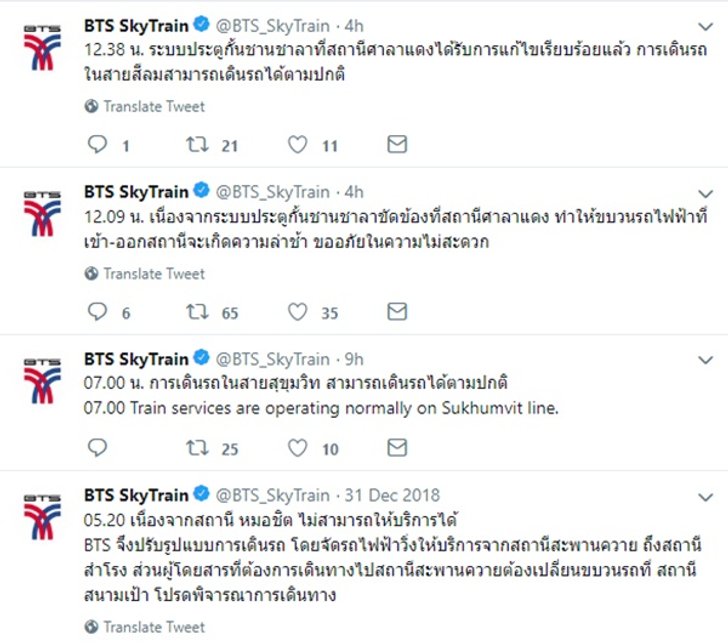Retweet the Sukhumvit line tweet

point(197,448)
